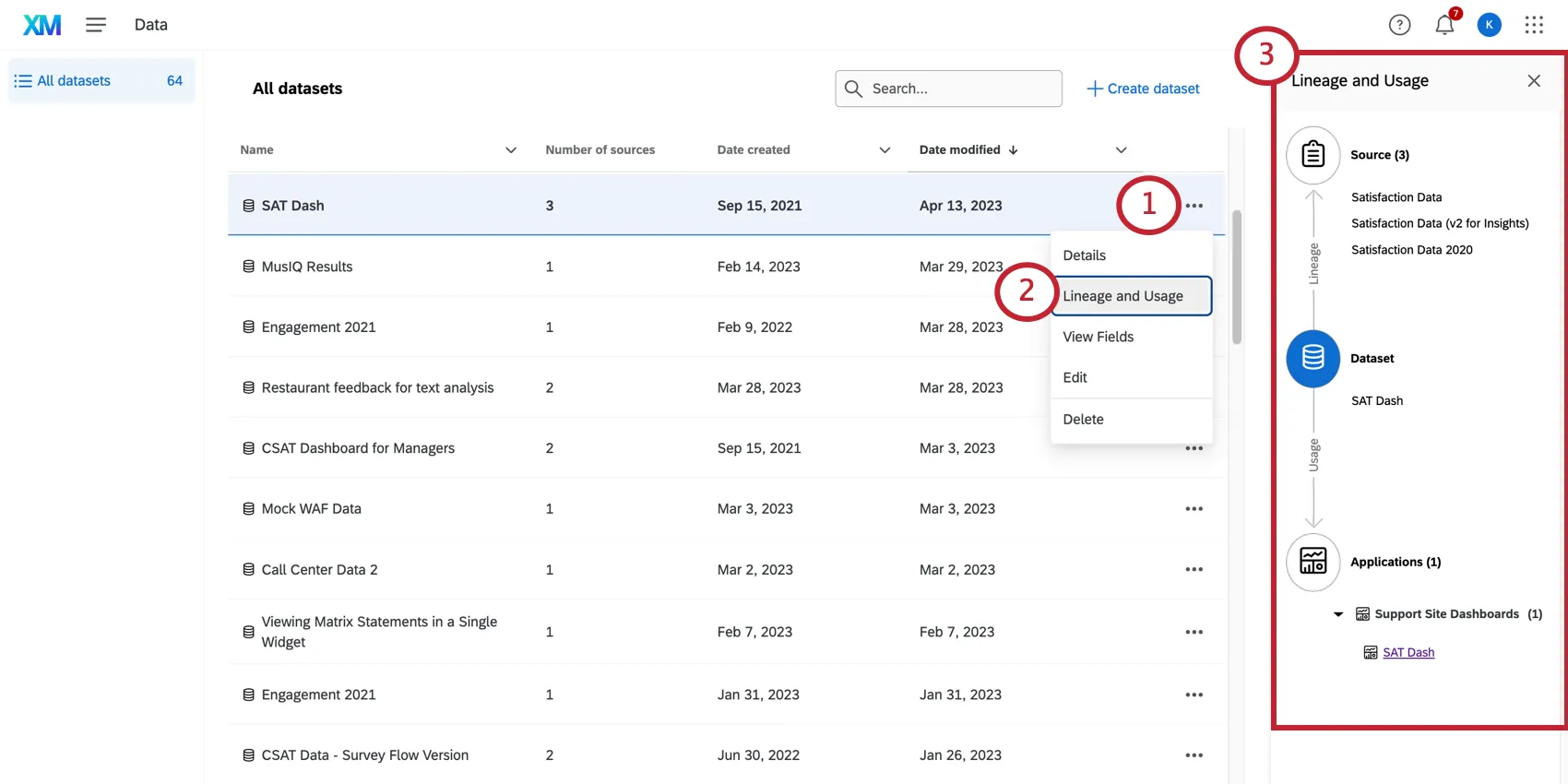
Task: Open the user account avatar
Action: 1489,25
